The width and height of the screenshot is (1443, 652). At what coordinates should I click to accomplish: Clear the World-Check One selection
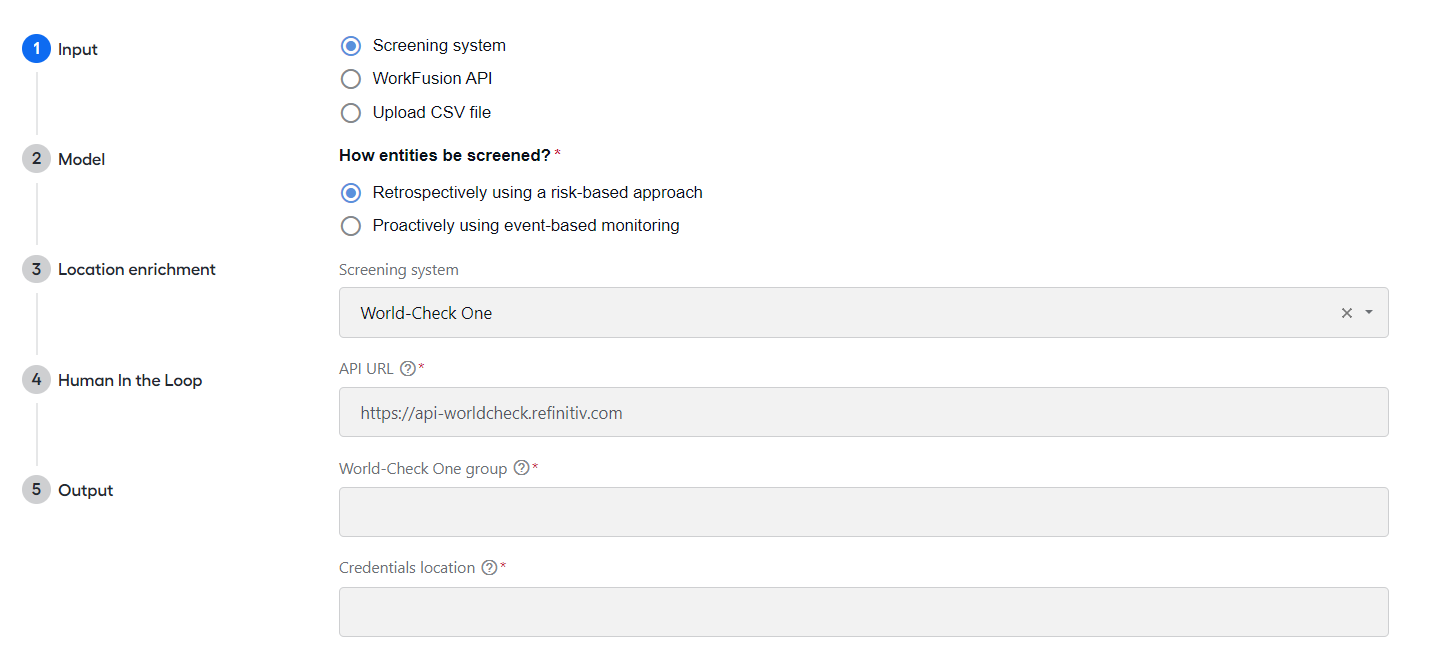(1346, 313)
